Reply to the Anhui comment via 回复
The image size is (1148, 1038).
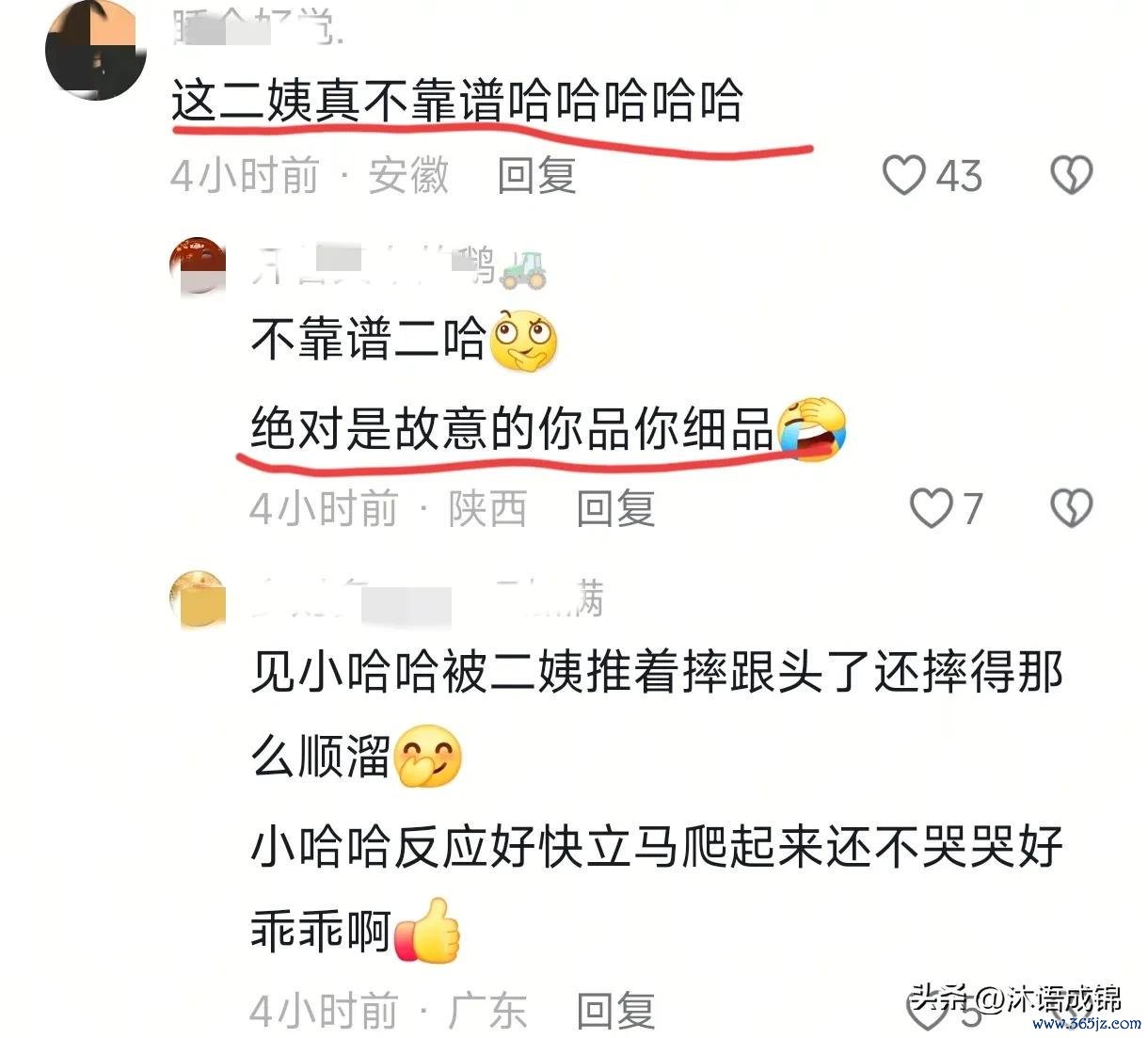[x=536, y=176]
